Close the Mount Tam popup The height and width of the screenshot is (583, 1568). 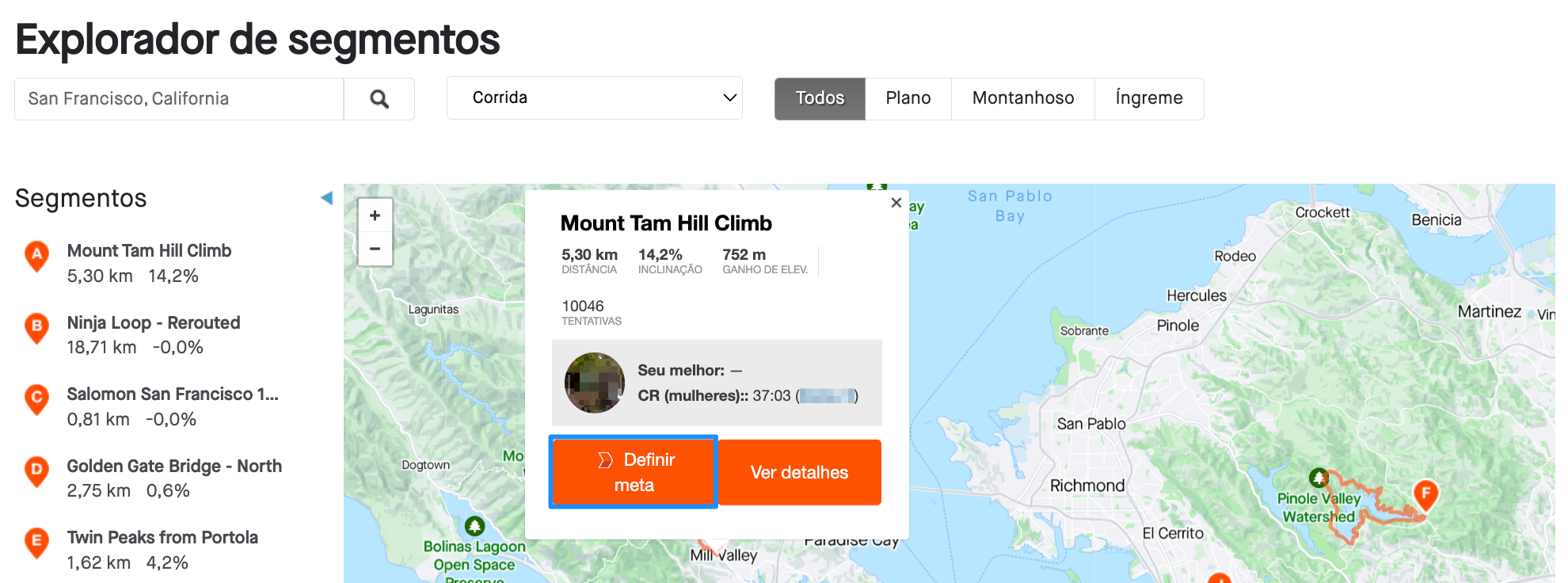(x=896, y=203)
